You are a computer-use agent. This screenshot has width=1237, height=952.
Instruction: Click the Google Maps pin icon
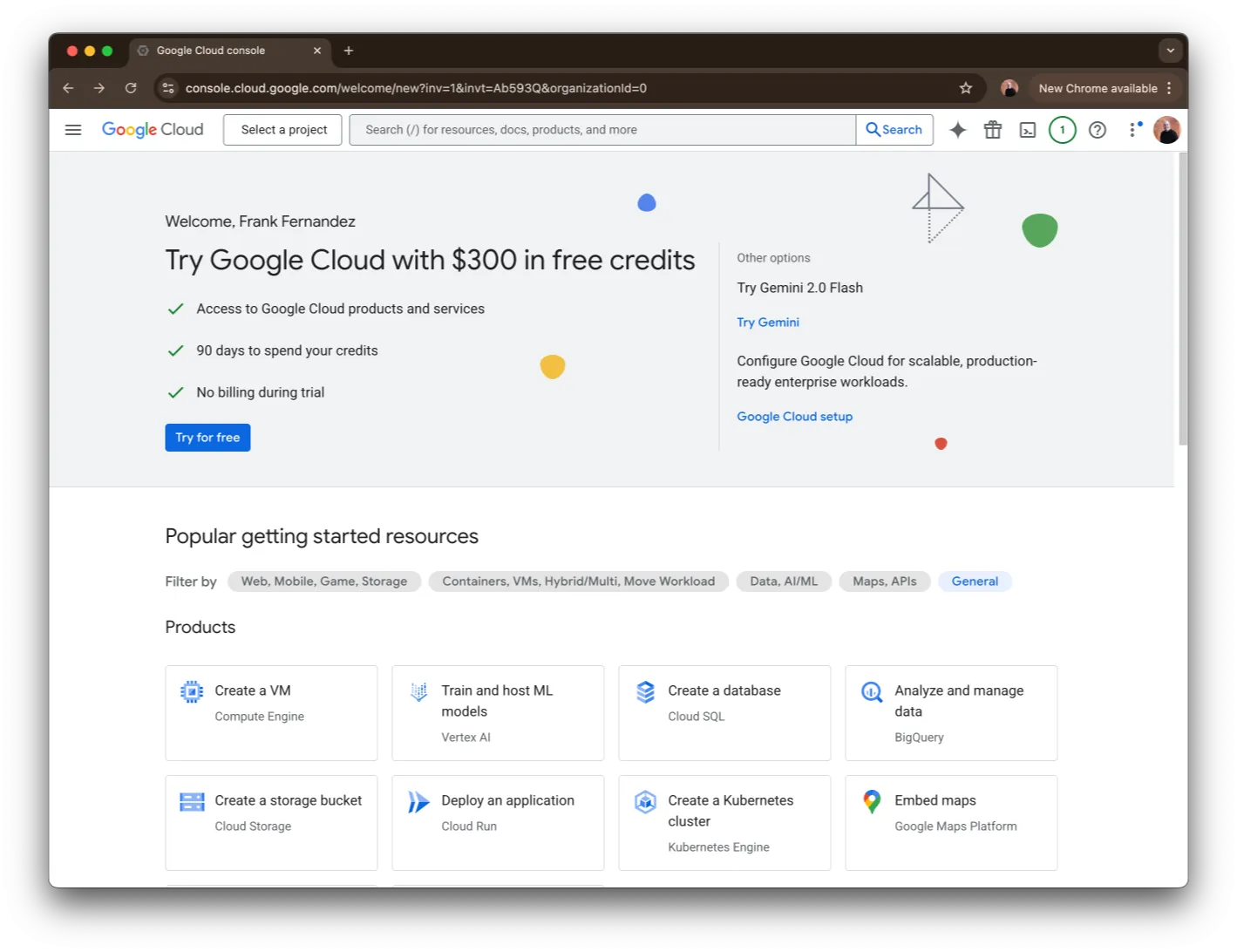[x=872, y=802]
